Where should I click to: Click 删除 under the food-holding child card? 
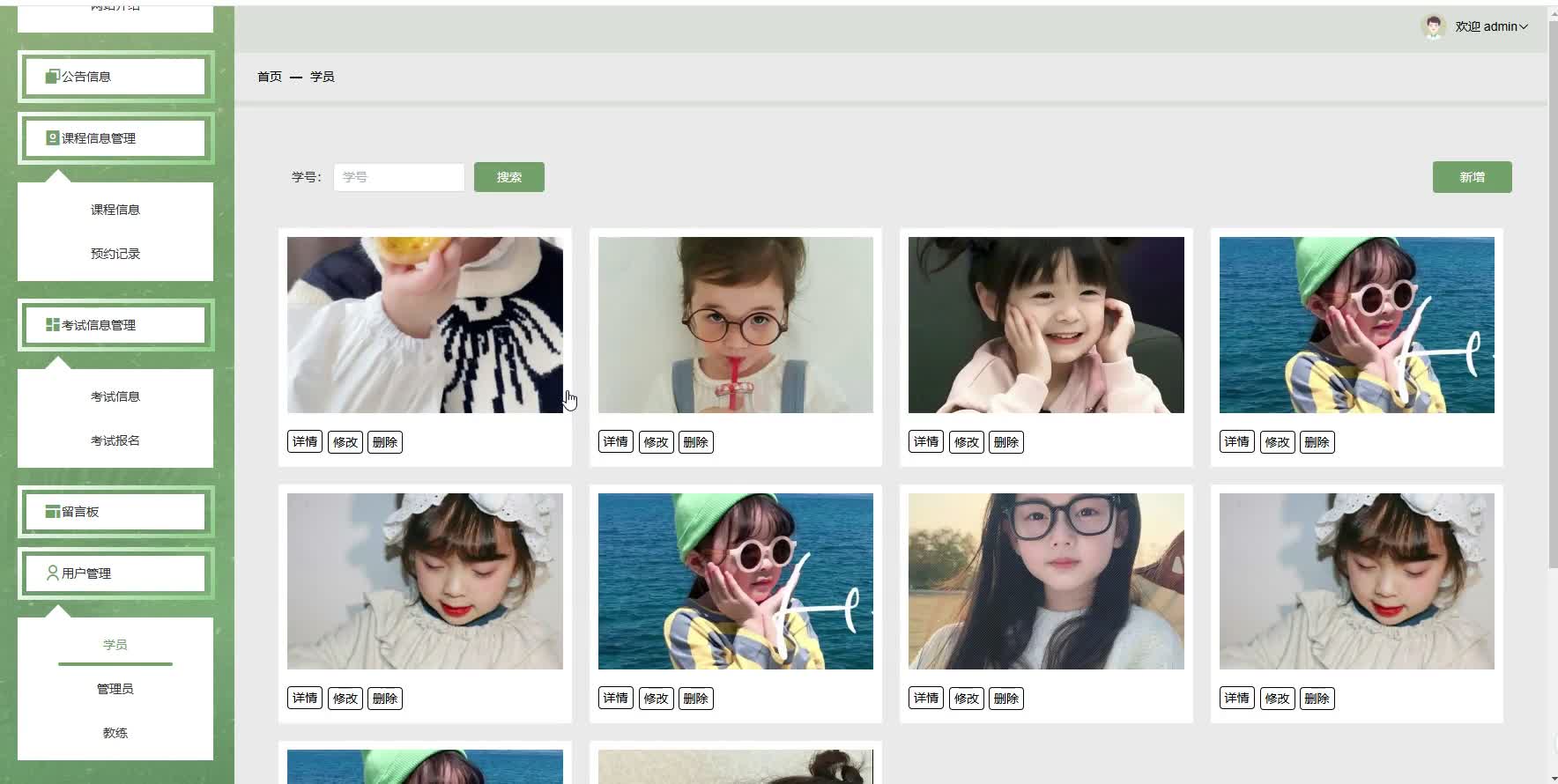(x=385, y=442)
